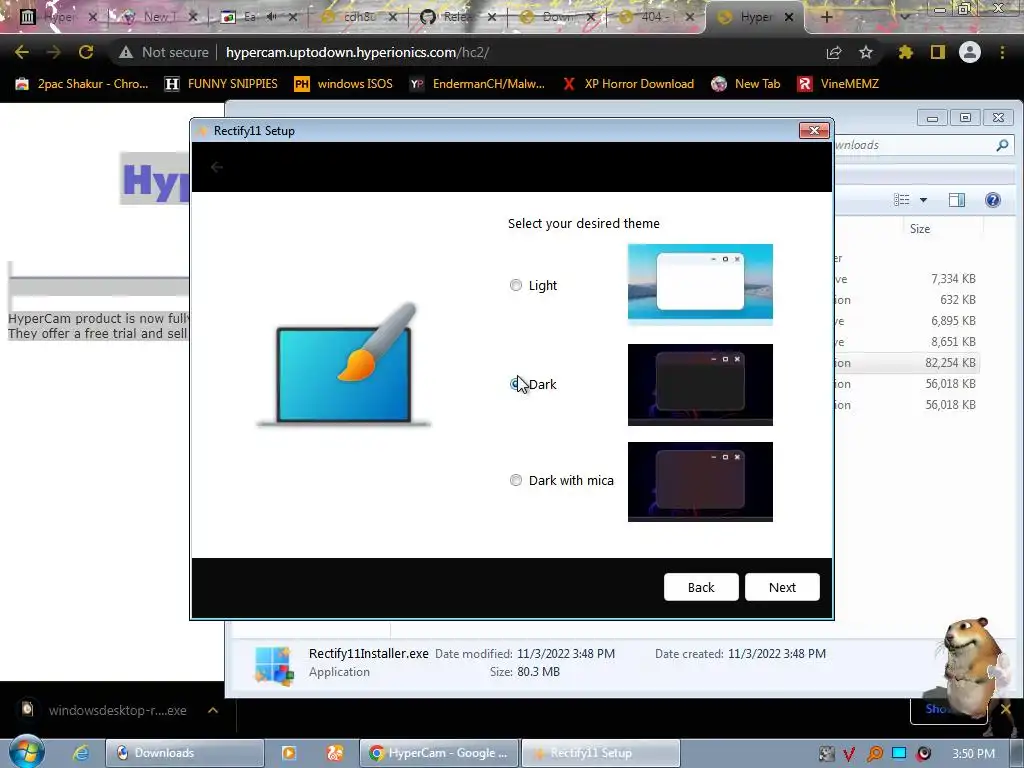The width and height of the screenshot is (1024, 768).
Task: Open VineMEMZ bookmark
Action: (x=838, y=84)
